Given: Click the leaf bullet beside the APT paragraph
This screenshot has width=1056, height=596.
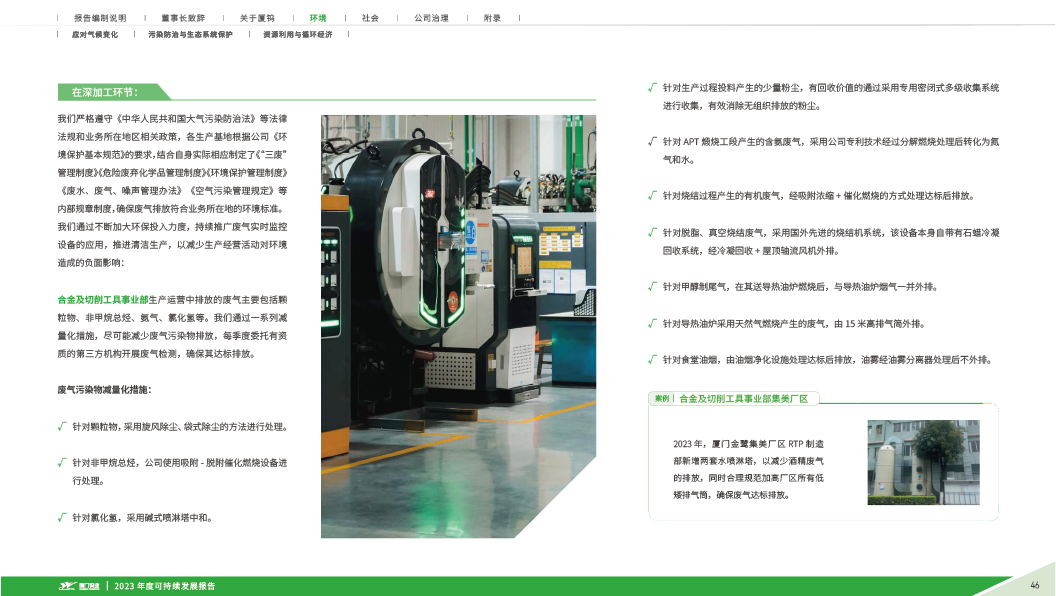Looking at the screenshot, I should (652, 141).
